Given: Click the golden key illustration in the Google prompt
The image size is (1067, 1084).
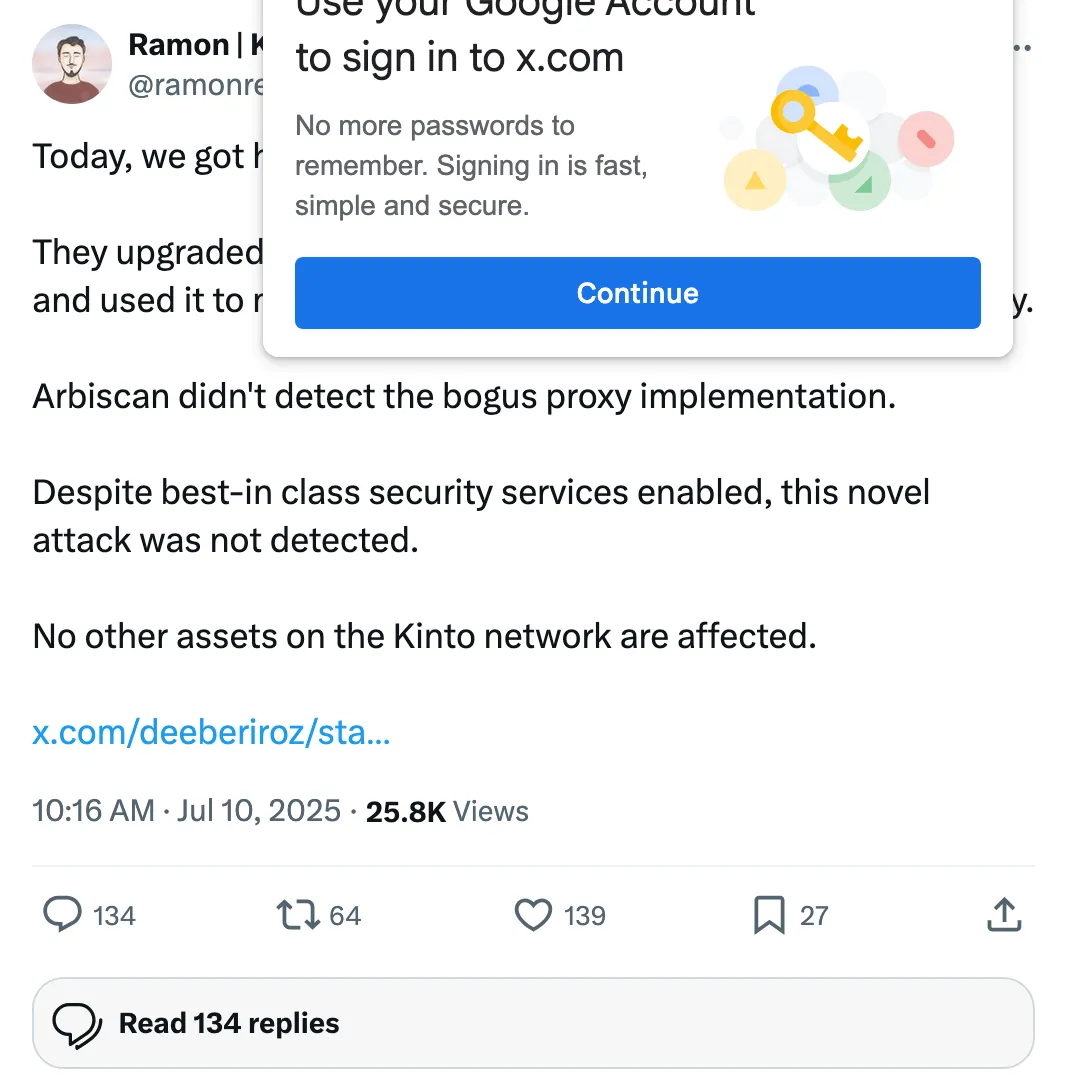Looking at the screenshot, I should (816, 126).
